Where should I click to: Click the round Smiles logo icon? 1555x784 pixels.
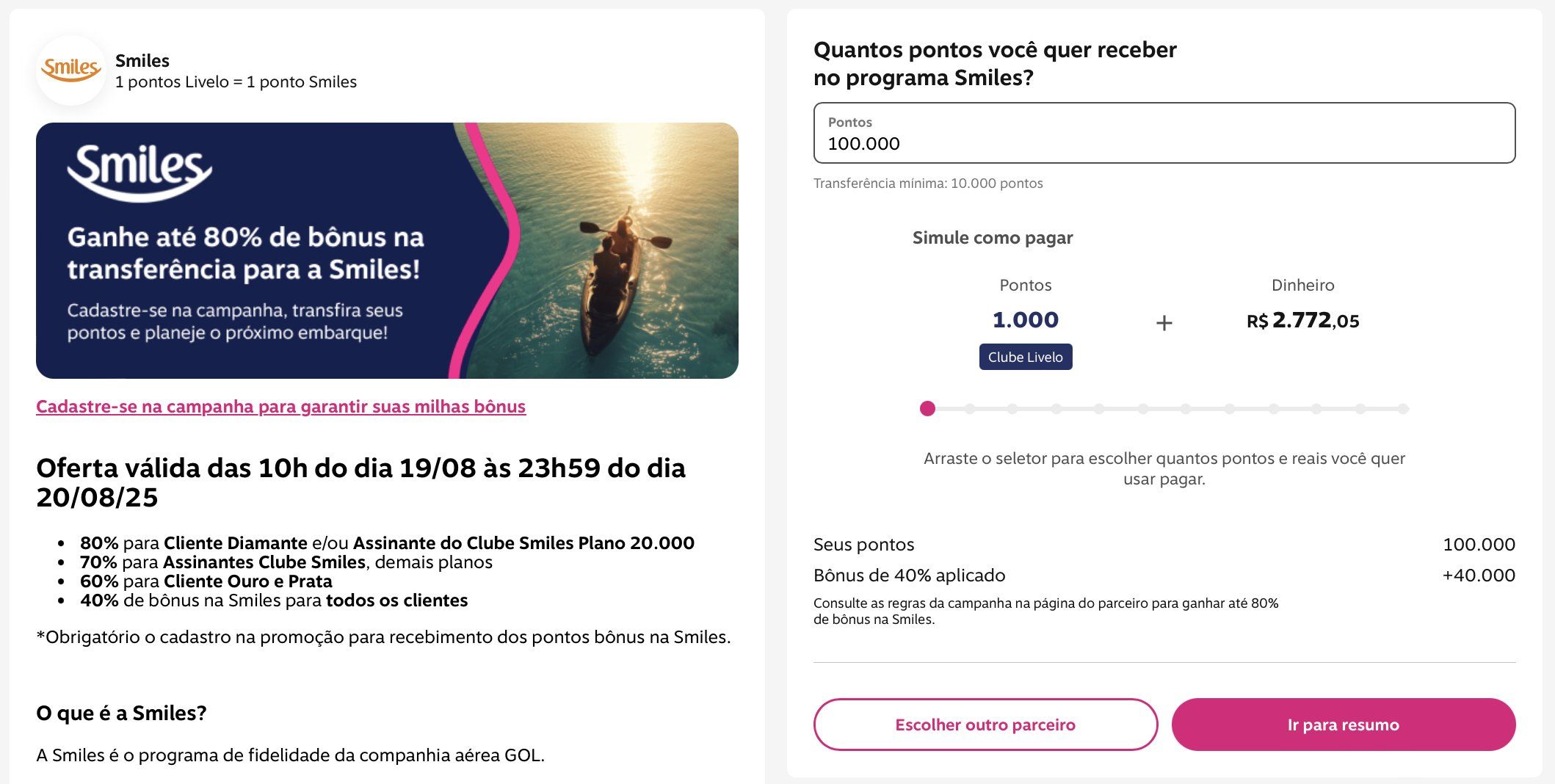tap(71, 70)
